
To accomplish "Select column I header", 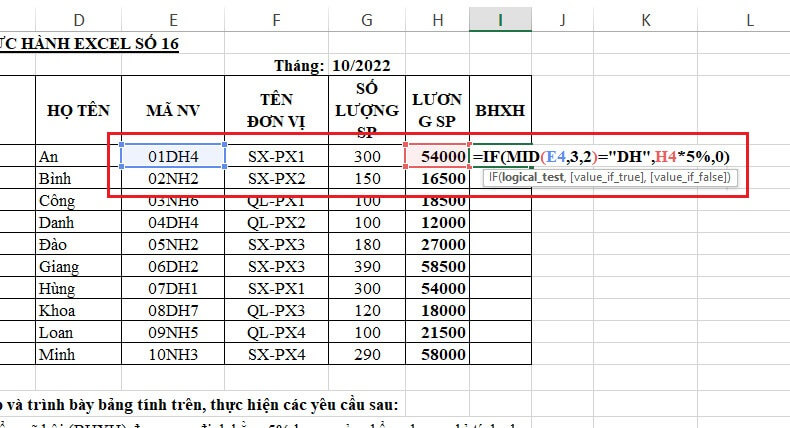I will pyautogui.click(x=500, y=20).
